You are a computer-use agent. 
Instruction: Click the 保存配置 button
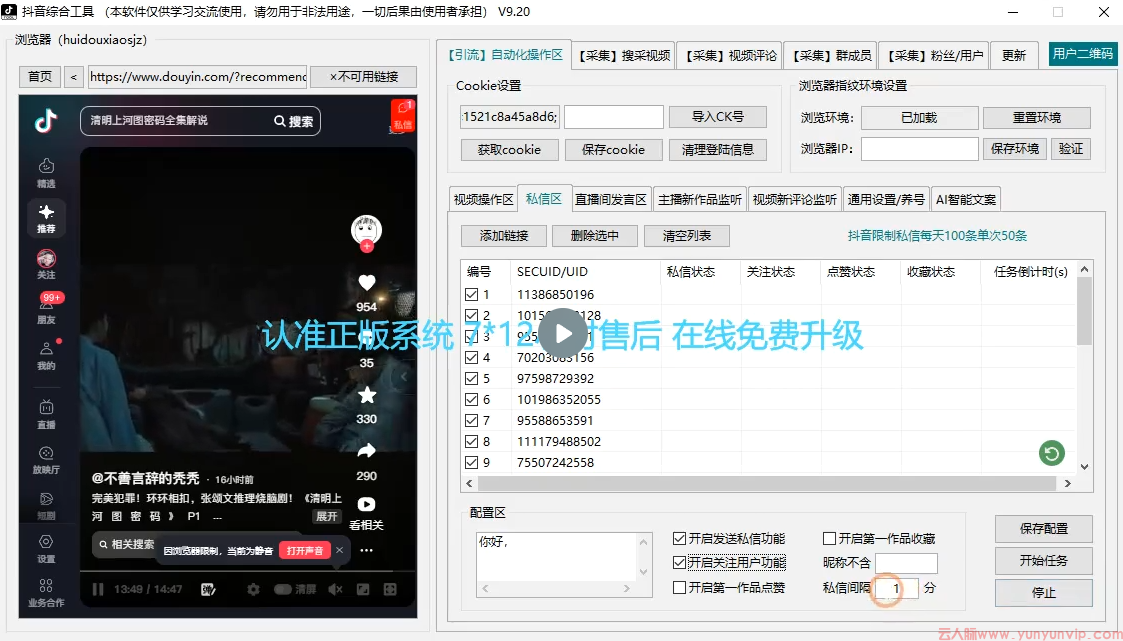tap(1044, 529)
